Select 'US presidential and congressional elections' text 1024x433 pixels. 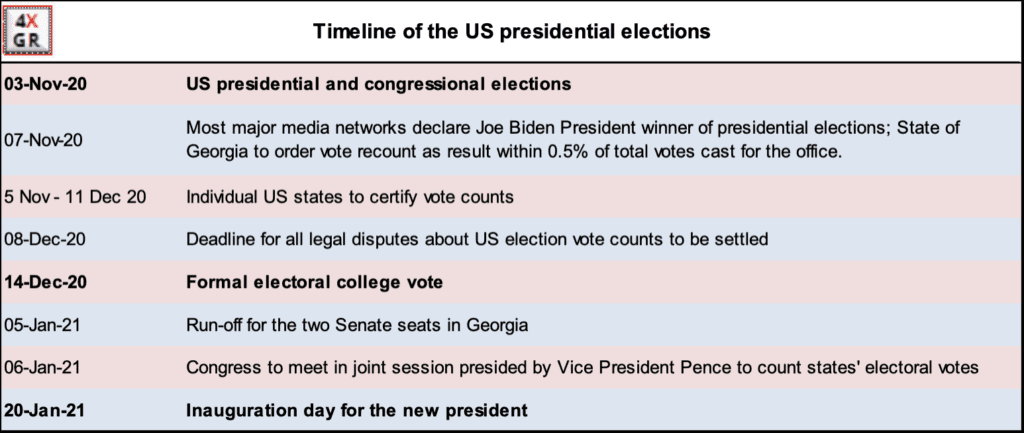pyautogui.click(x=378, y=84)
